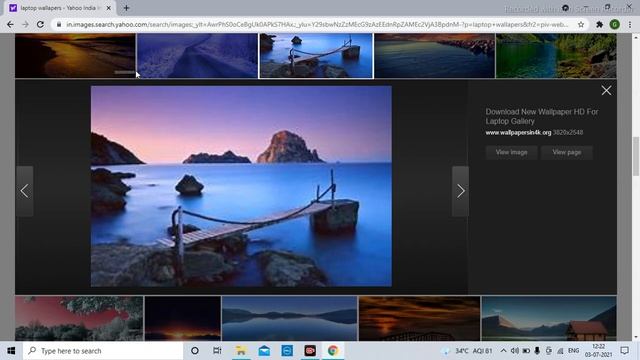This screenshot has width=640, height=360.
Task: Click the taskbar search box
Action: (103, 351)
